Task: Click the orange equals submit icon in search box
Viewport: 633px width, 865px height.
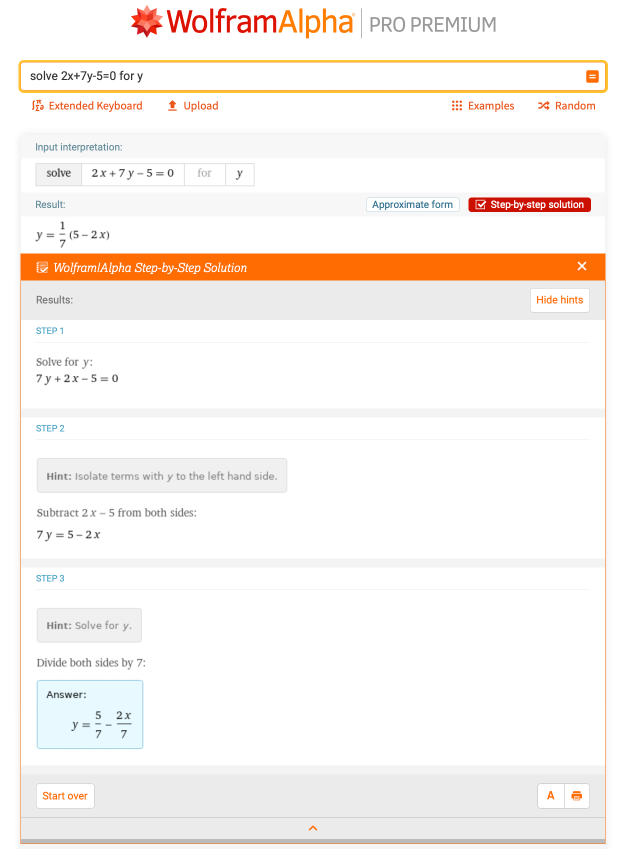Action: 592,76
